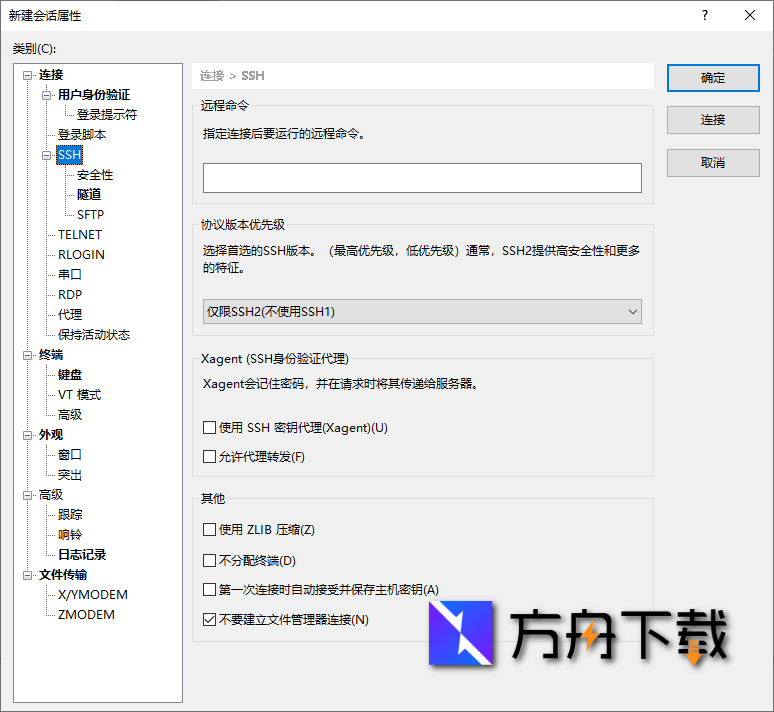Collapse the 用户身份验证 tree node

[46, 95]
